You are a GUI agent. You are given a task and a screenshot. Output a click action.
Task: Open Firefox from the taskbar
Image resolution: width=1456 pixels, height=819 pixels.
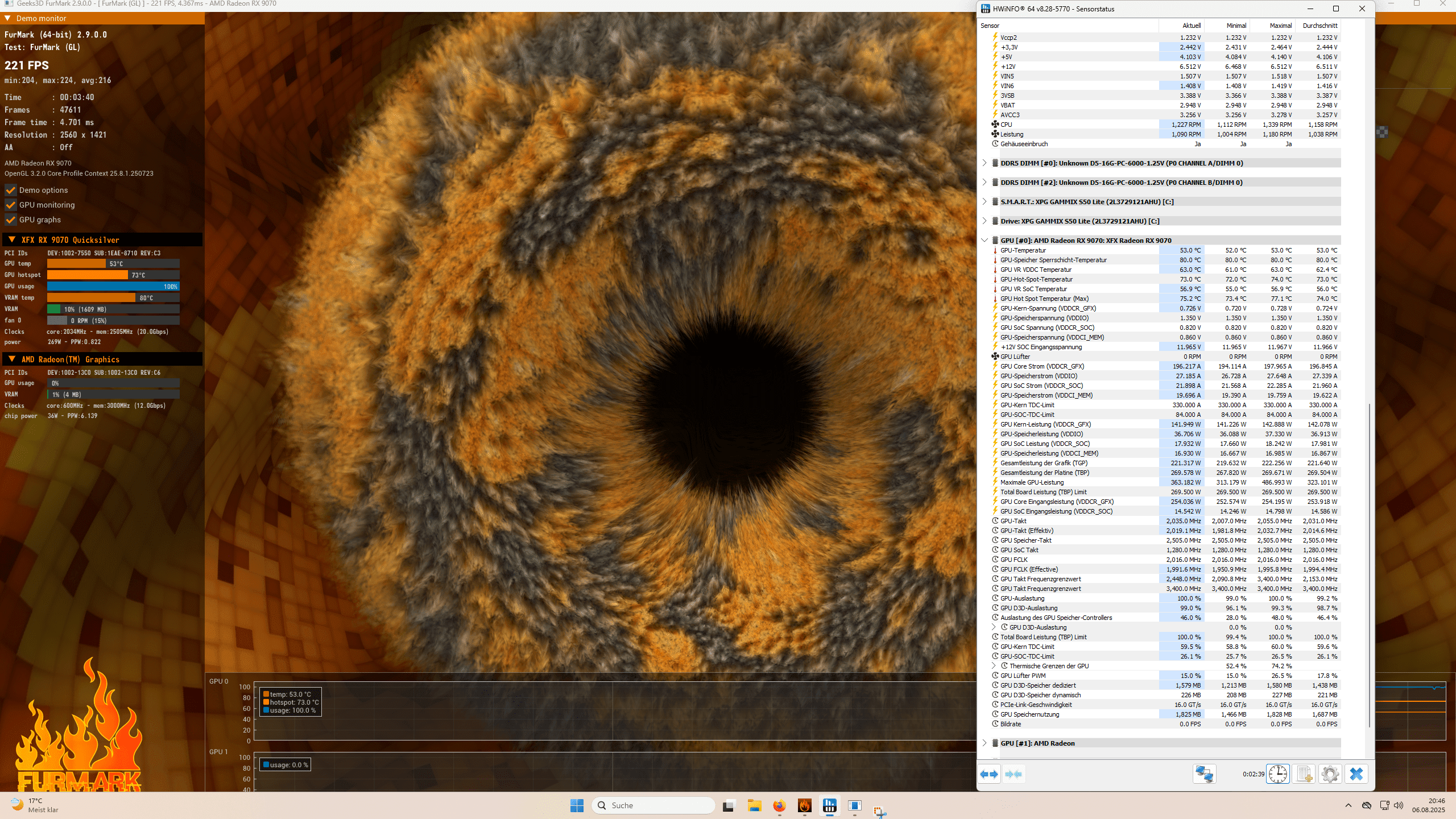click(x=779, y=805)
